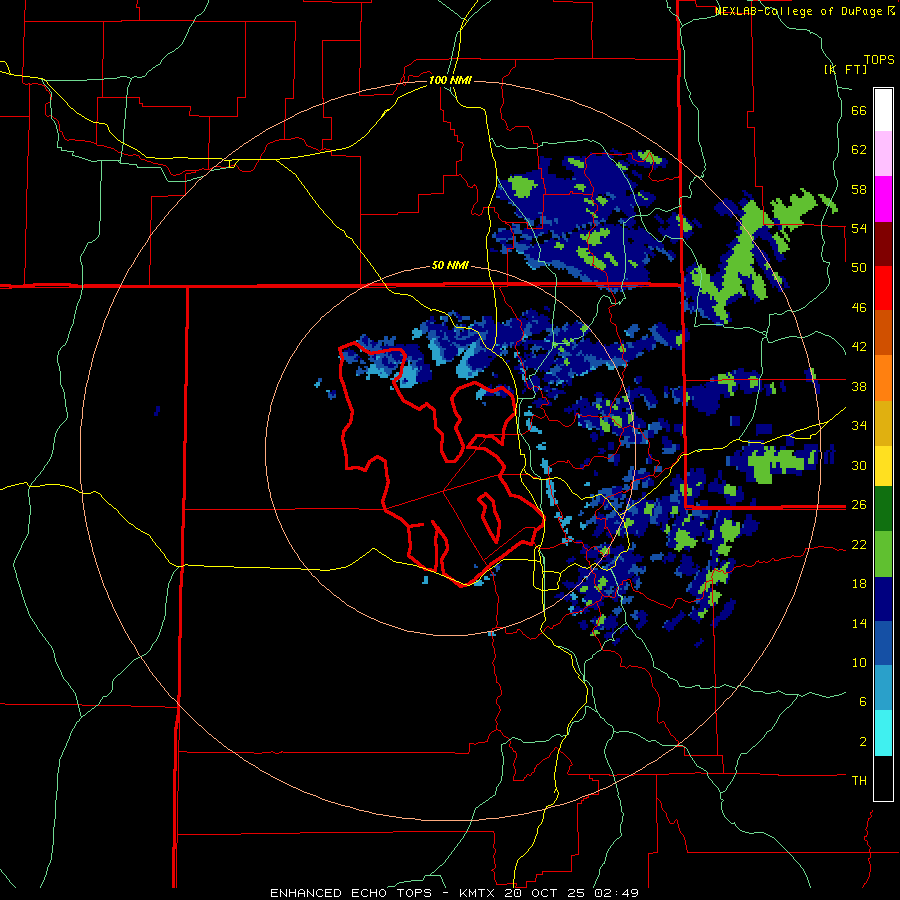900x900 pixels.
Task: Click the [K FT] units label
Action: coord(845,69)
